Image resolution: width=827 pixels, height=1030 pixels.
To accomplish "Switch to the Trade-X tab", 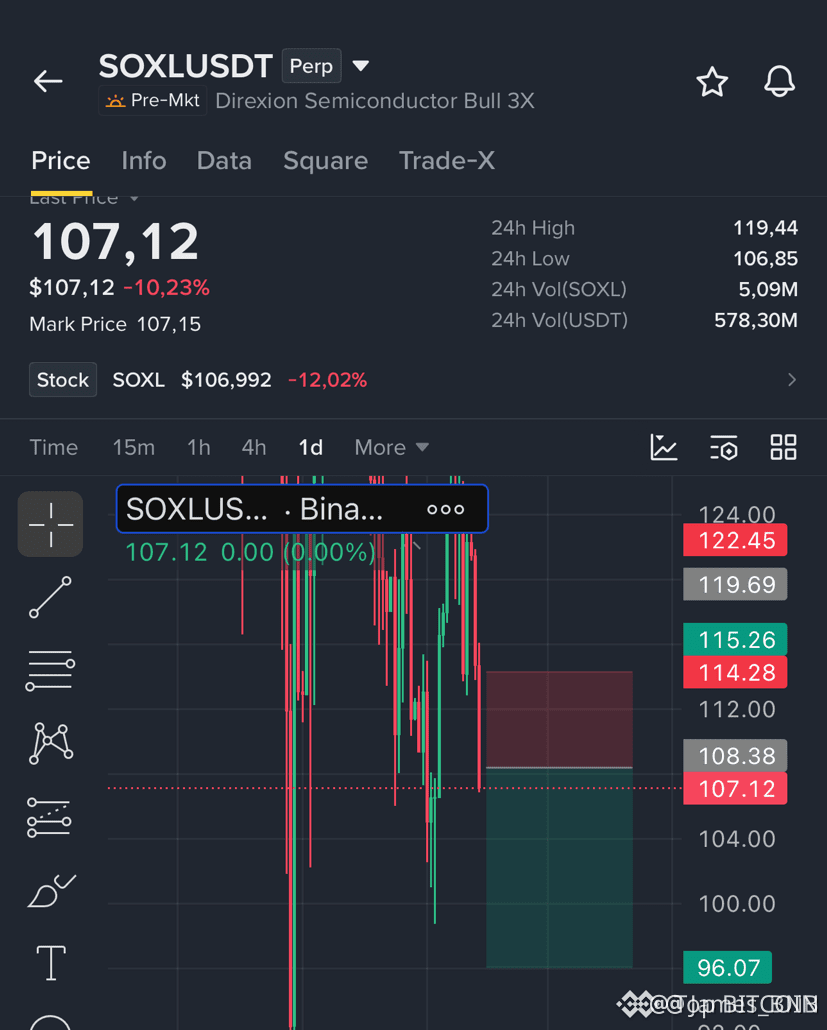I will 447,161.
